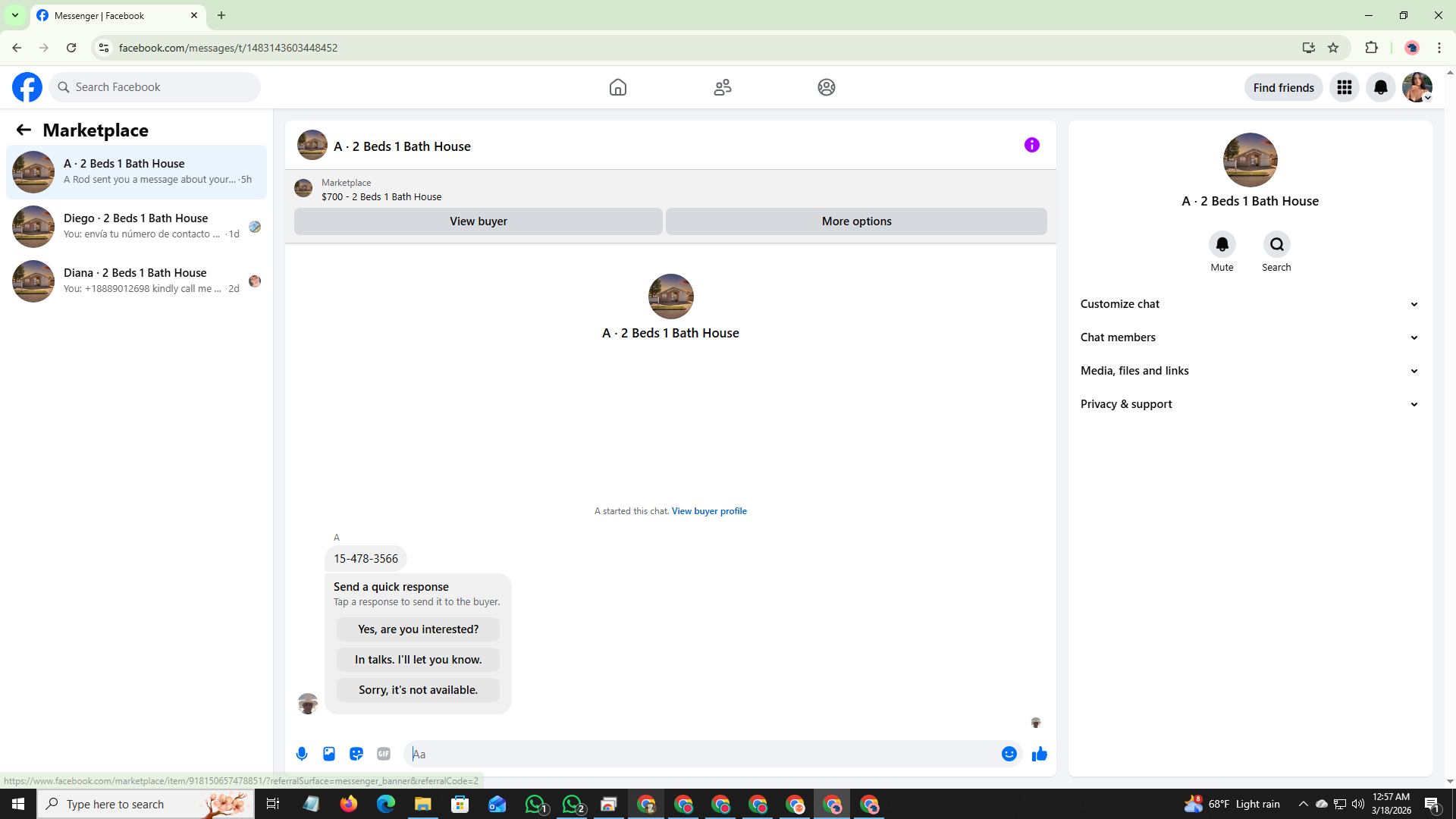Open the Chrome profile avatar in the toolbar

point(1412,48)
